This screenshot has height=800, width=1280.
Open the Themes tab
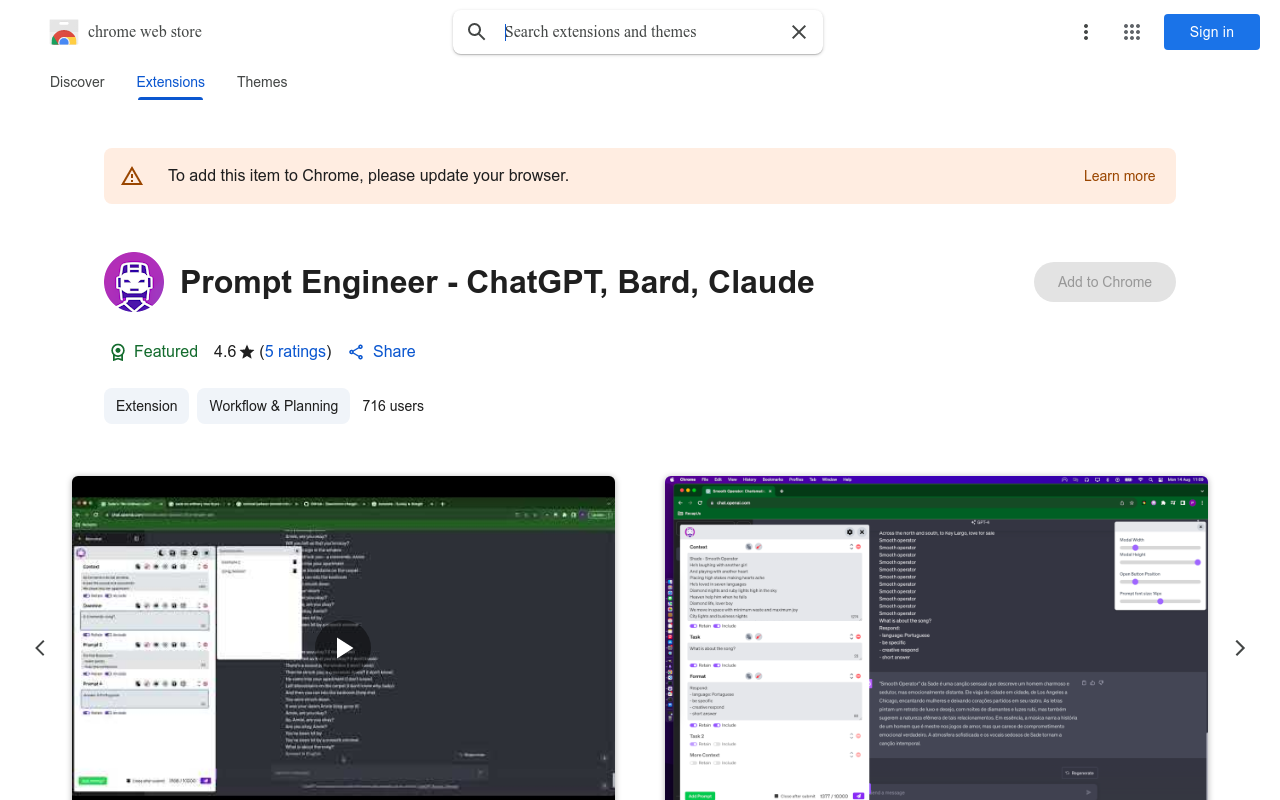click(x=262, y=82)
